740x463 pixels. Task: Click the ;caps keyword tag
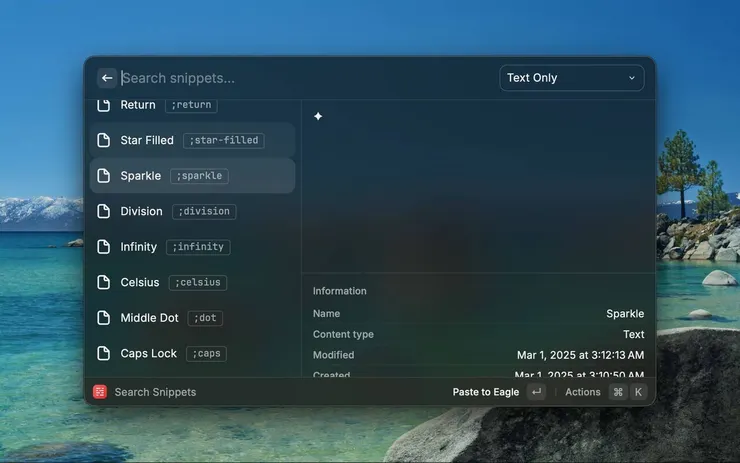206,354
